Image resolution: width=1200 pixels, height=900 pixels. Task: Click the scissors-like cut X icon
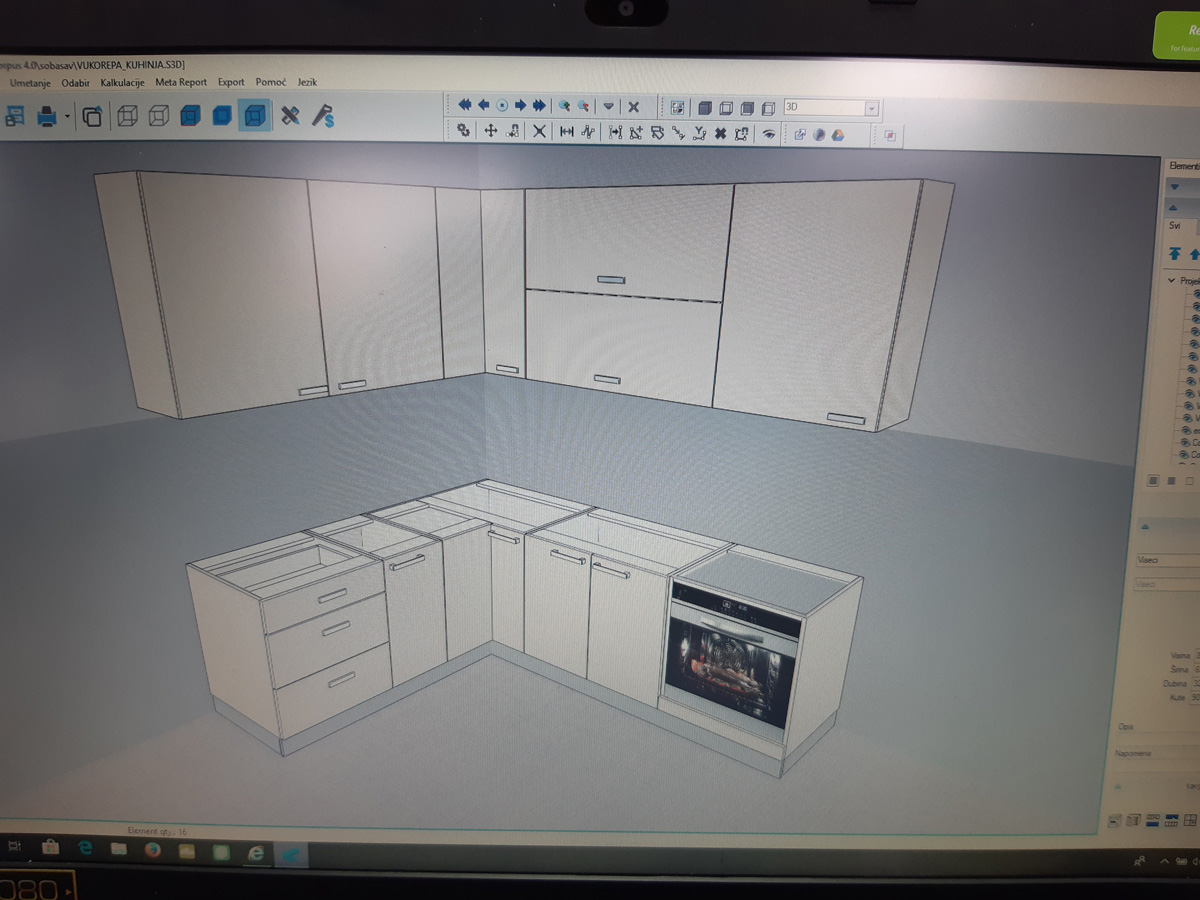539,131
